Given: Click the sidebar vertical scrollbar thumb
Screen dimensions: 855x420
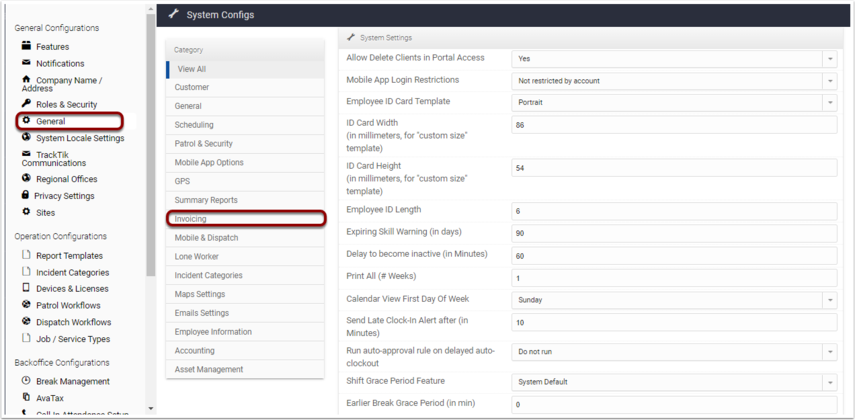Looking at the screenshot, I should [151, 145].
